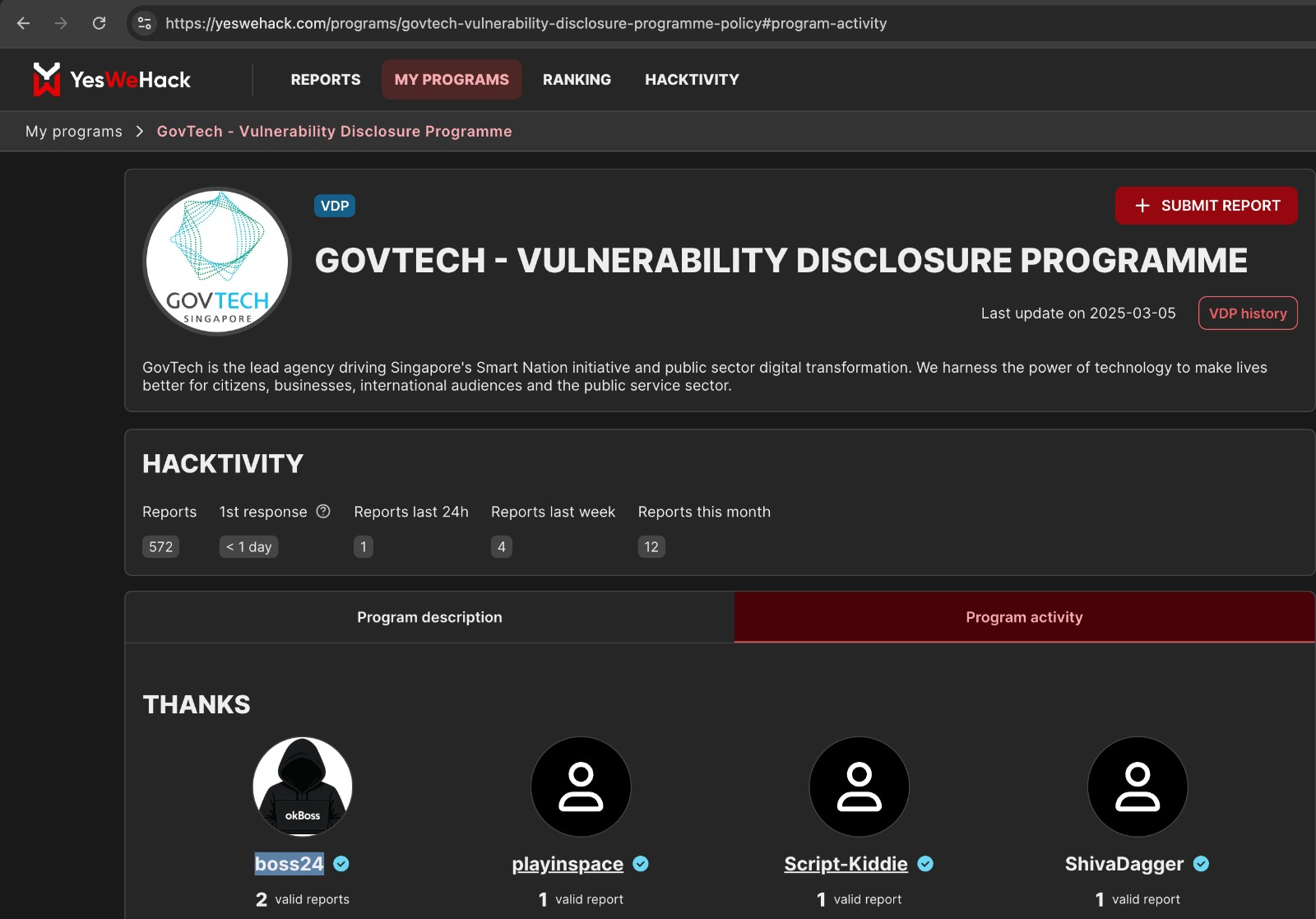Screen dimensions: 1316x919
Task: Reload the page with refresh icon
Action: [x=99, y=23]
